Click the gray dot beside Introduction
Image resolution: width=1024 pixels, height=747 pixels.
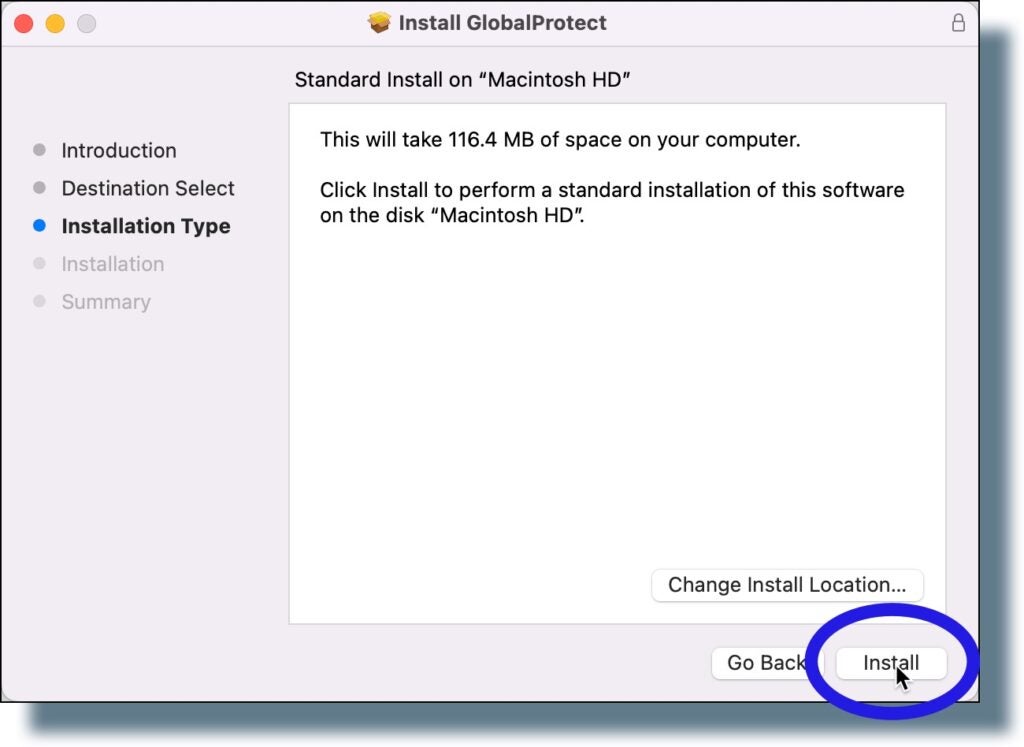pyautogui.click(x=40, y=150)
